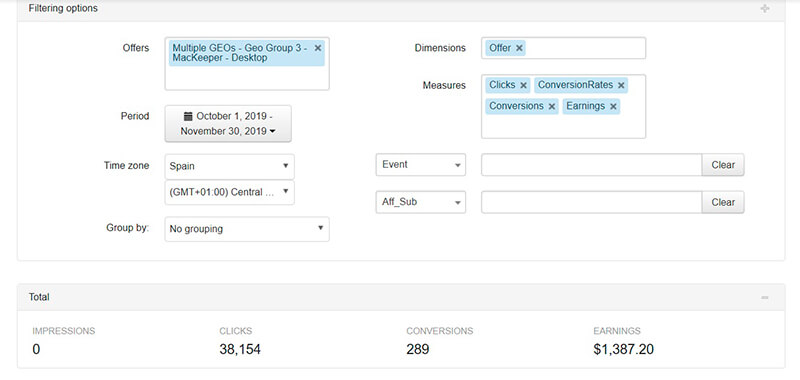Click the ConversionRates measure tag label

576,85
